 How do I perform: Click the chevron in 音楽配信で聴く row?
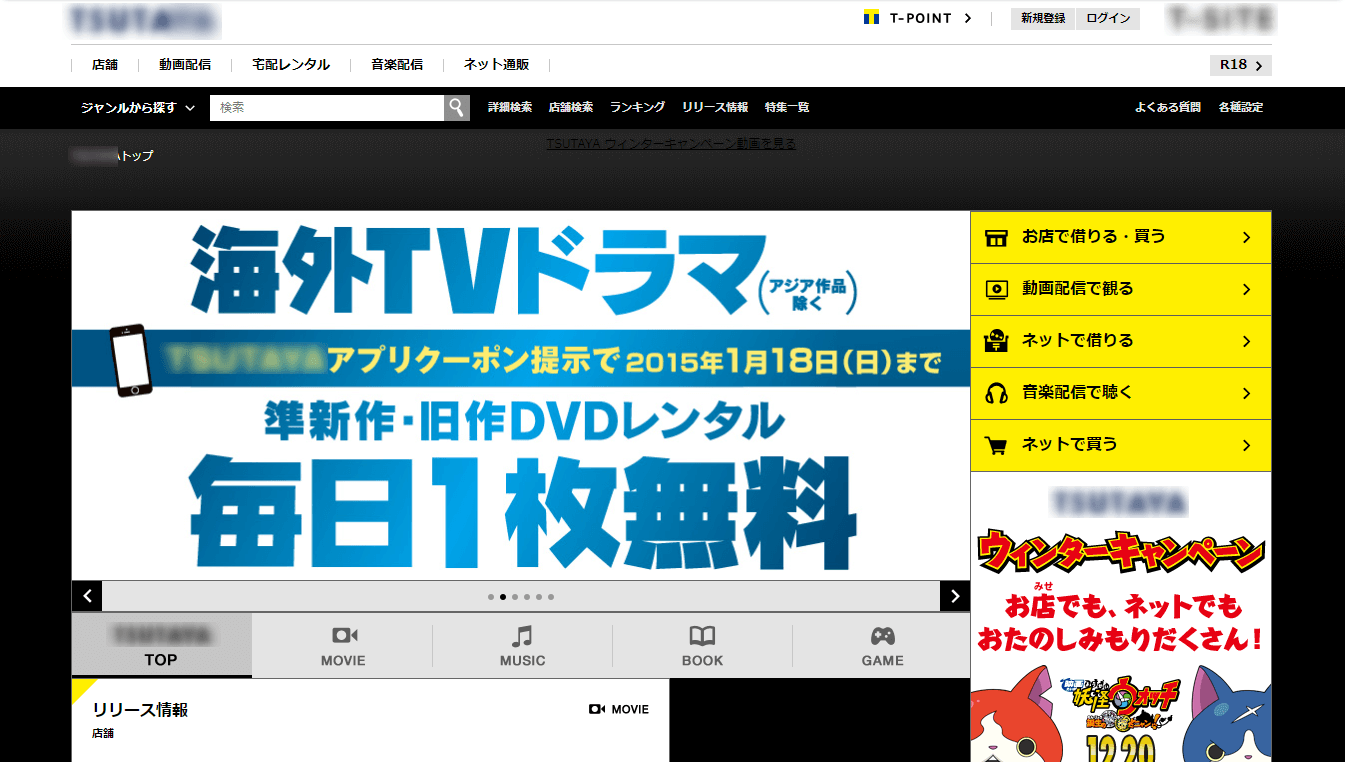pos(1246,394)
